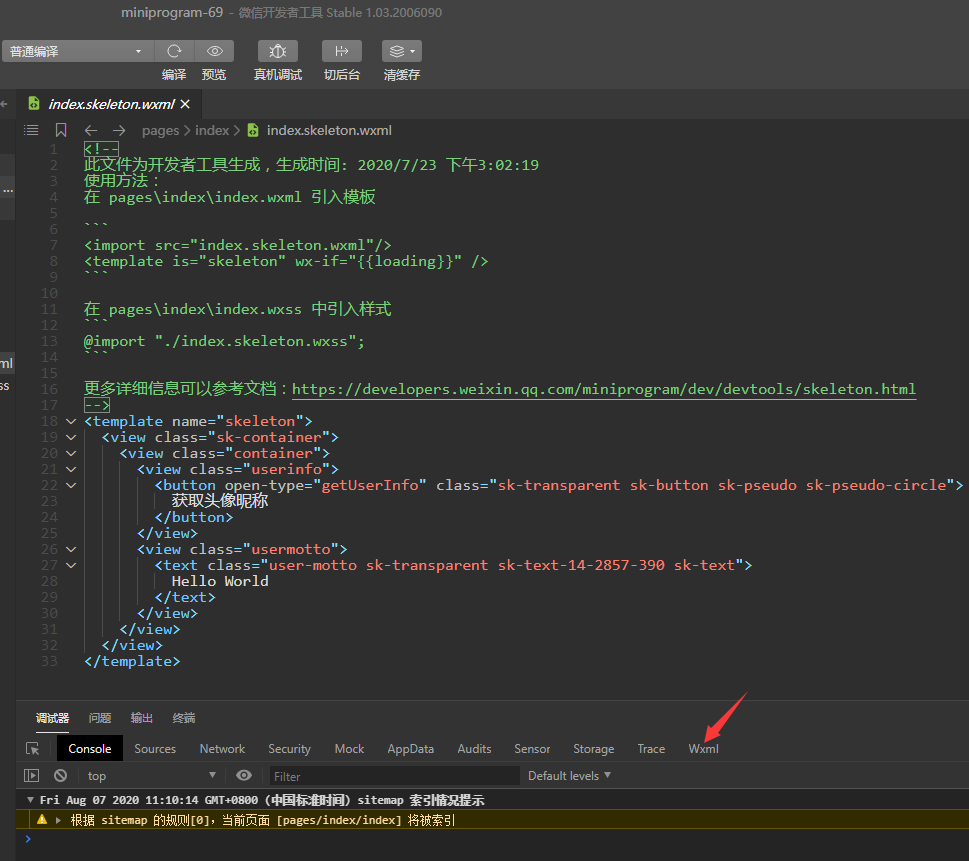Click the pages breadcrumb segment
This screenshot has width=969, height=861.
coord(160,130)
